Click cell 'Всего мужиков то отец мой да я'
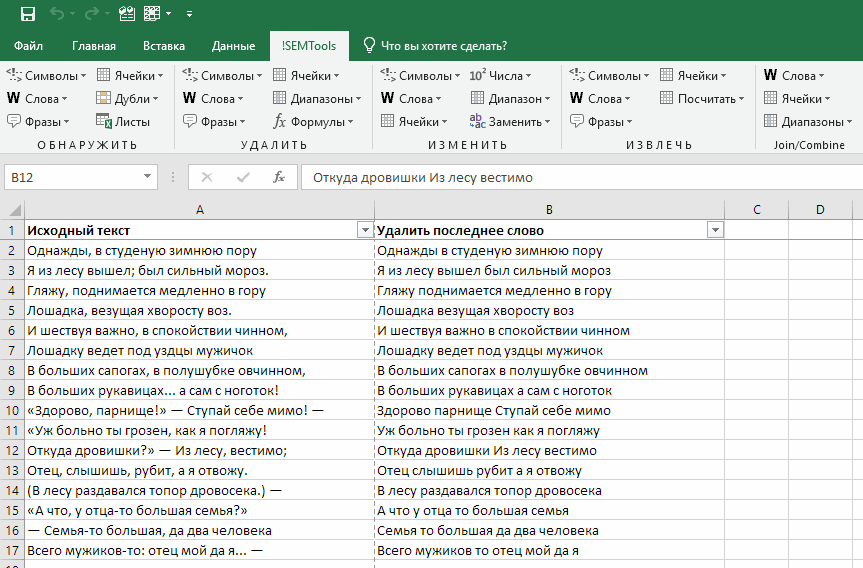Image resolution: width=863 pixels, height=568 pixels. coord(549,550)
